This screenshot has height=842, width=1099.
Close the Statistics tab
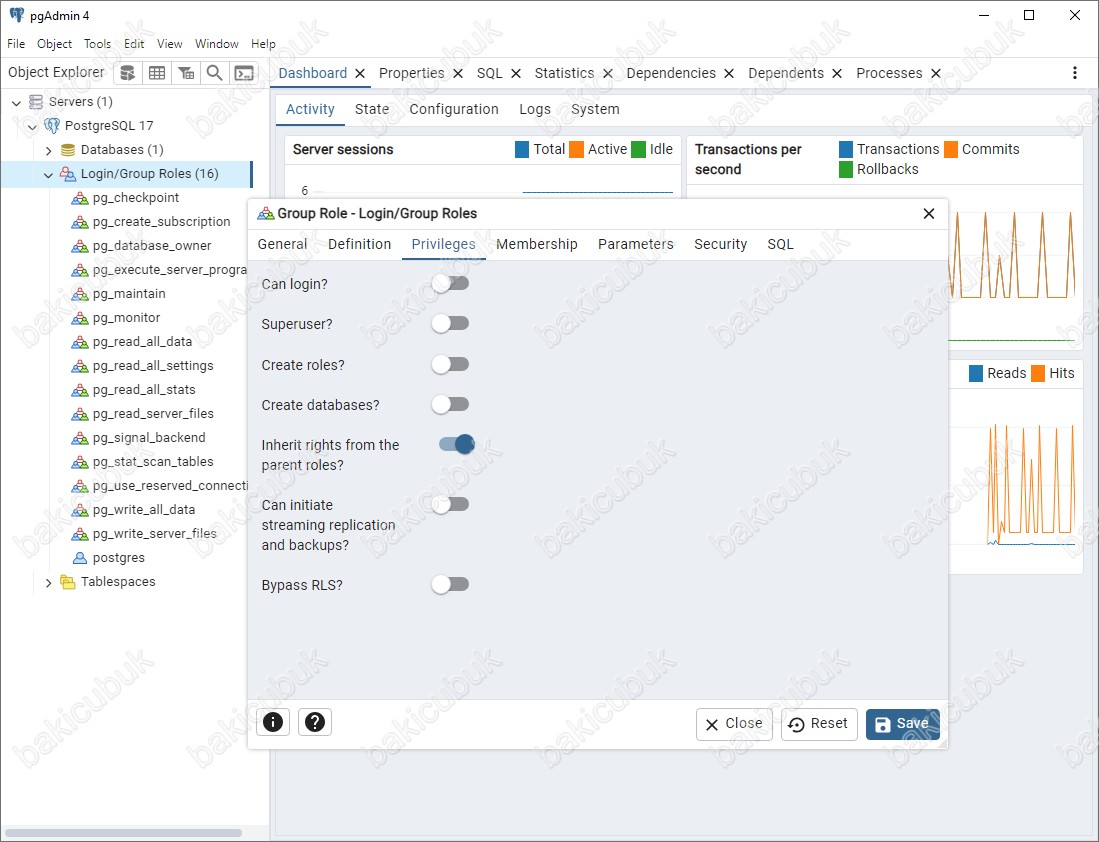click(608, 74)
